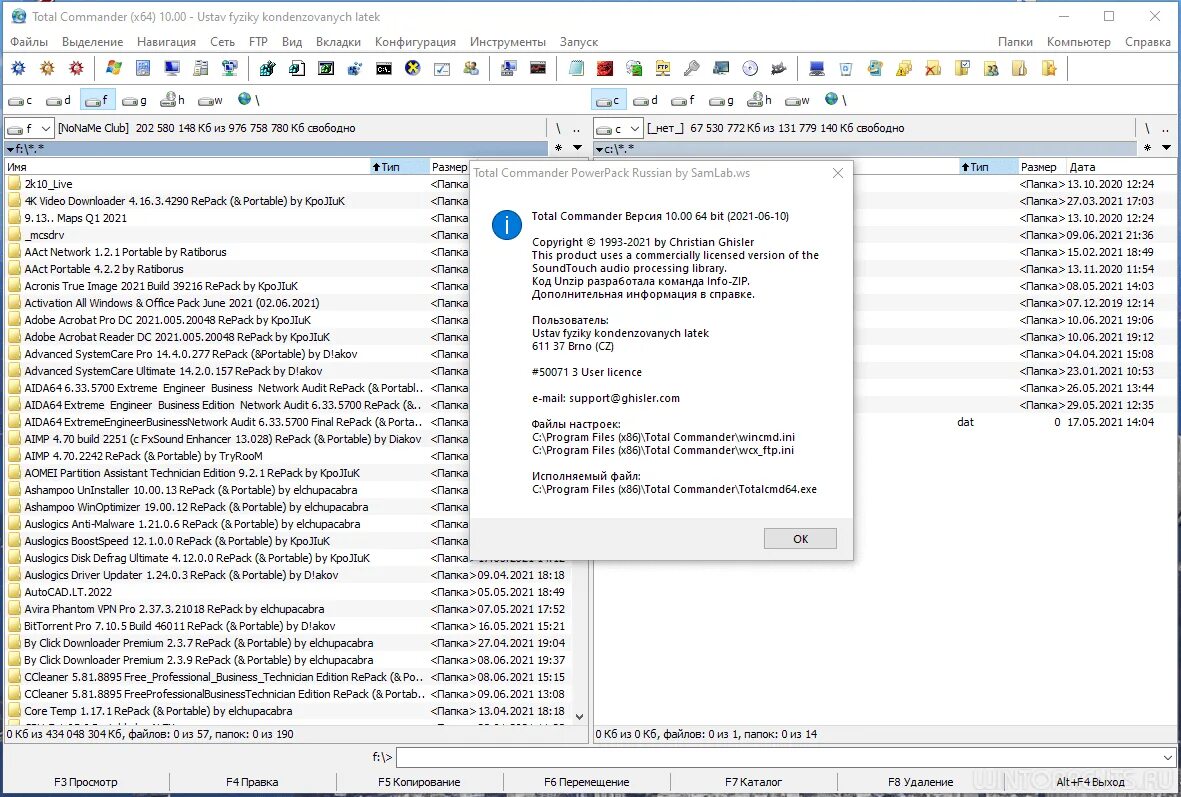Click the folder with checkbox icon
1181x797 pixels.
962,69
